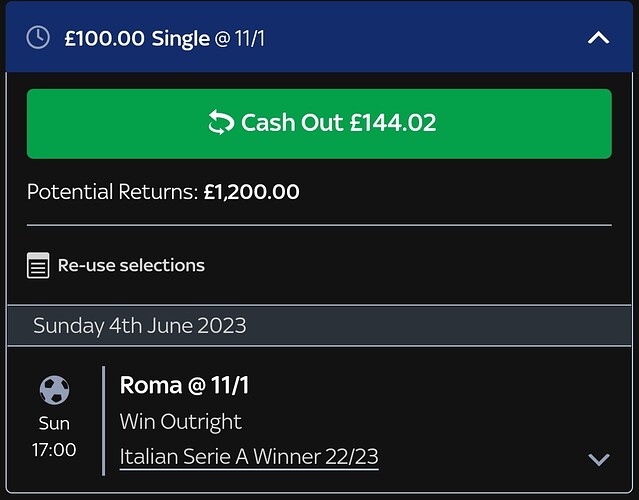Click the clock pending-bet icon
The width and height of the screenshot is (639, 500).
(x=38, y=38)
